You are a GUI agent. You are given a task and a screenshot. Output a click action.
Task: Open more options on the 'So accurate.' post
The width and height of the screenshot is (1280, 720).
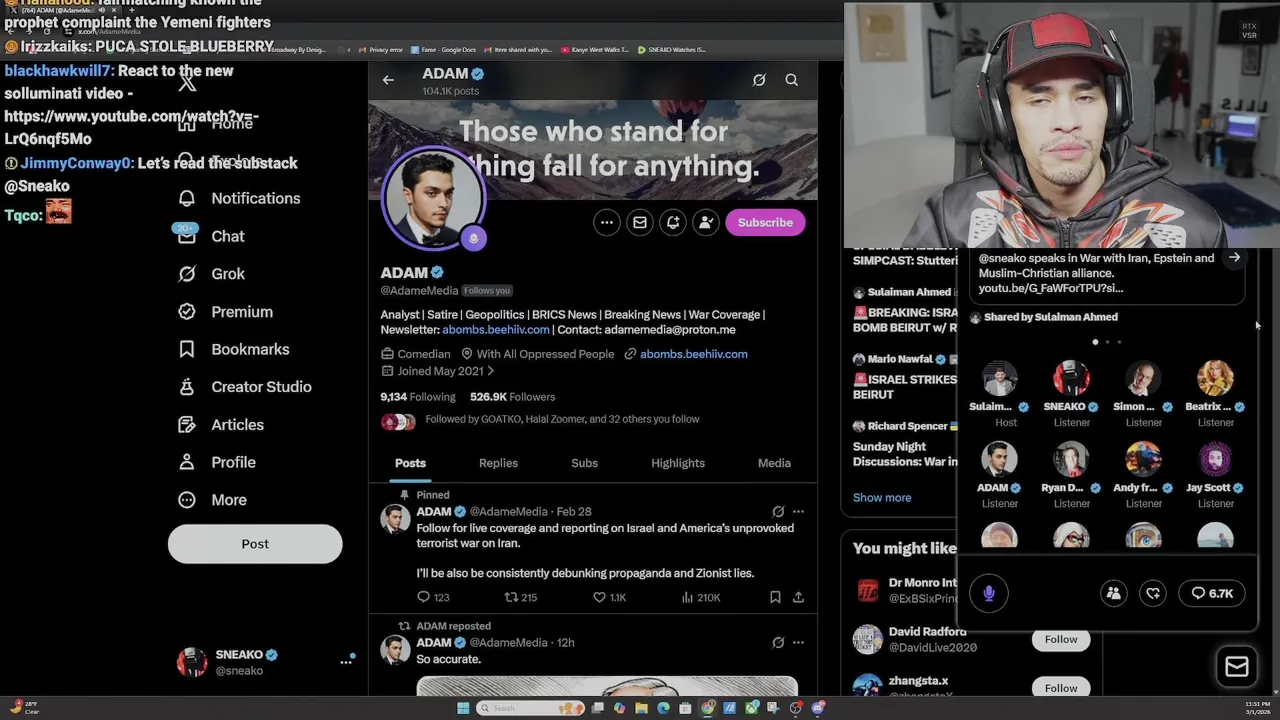[x=798, y=642]
